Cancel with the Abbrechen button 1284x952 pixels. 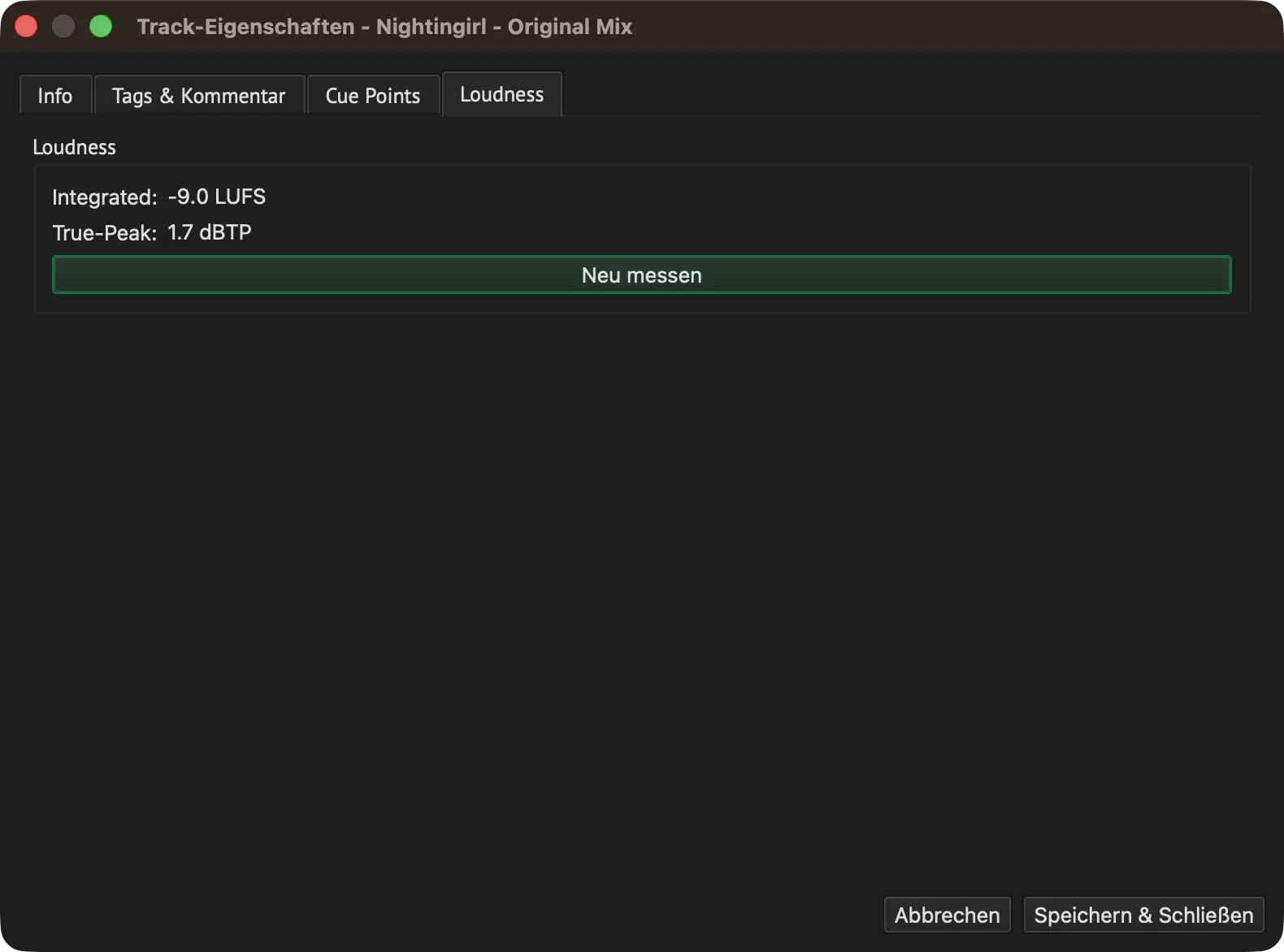pyautogui.click(x=948, y=915)
